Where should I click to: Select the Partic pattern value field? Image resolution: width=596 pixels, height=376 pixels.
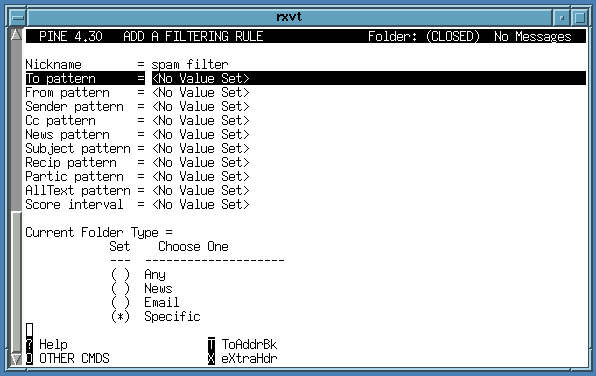click(x=200, y=177)
